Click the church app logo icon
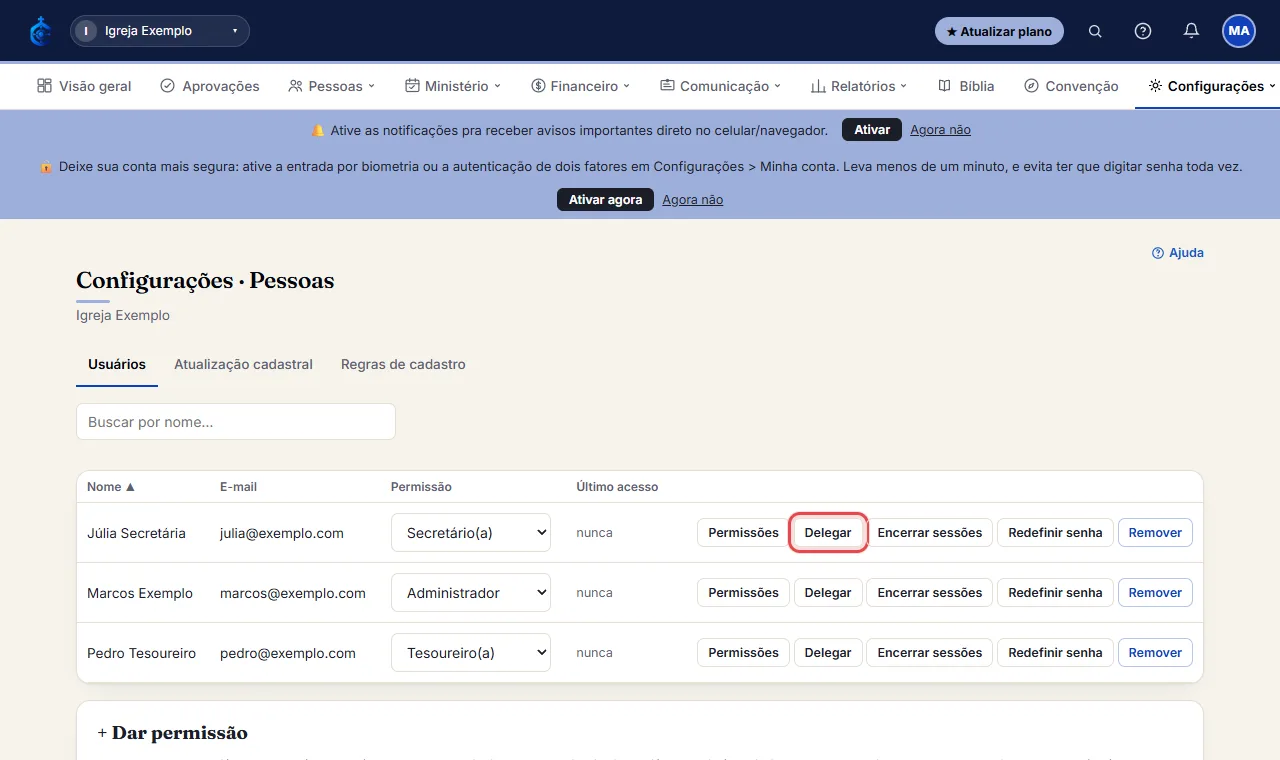 [x=41, y=31]
